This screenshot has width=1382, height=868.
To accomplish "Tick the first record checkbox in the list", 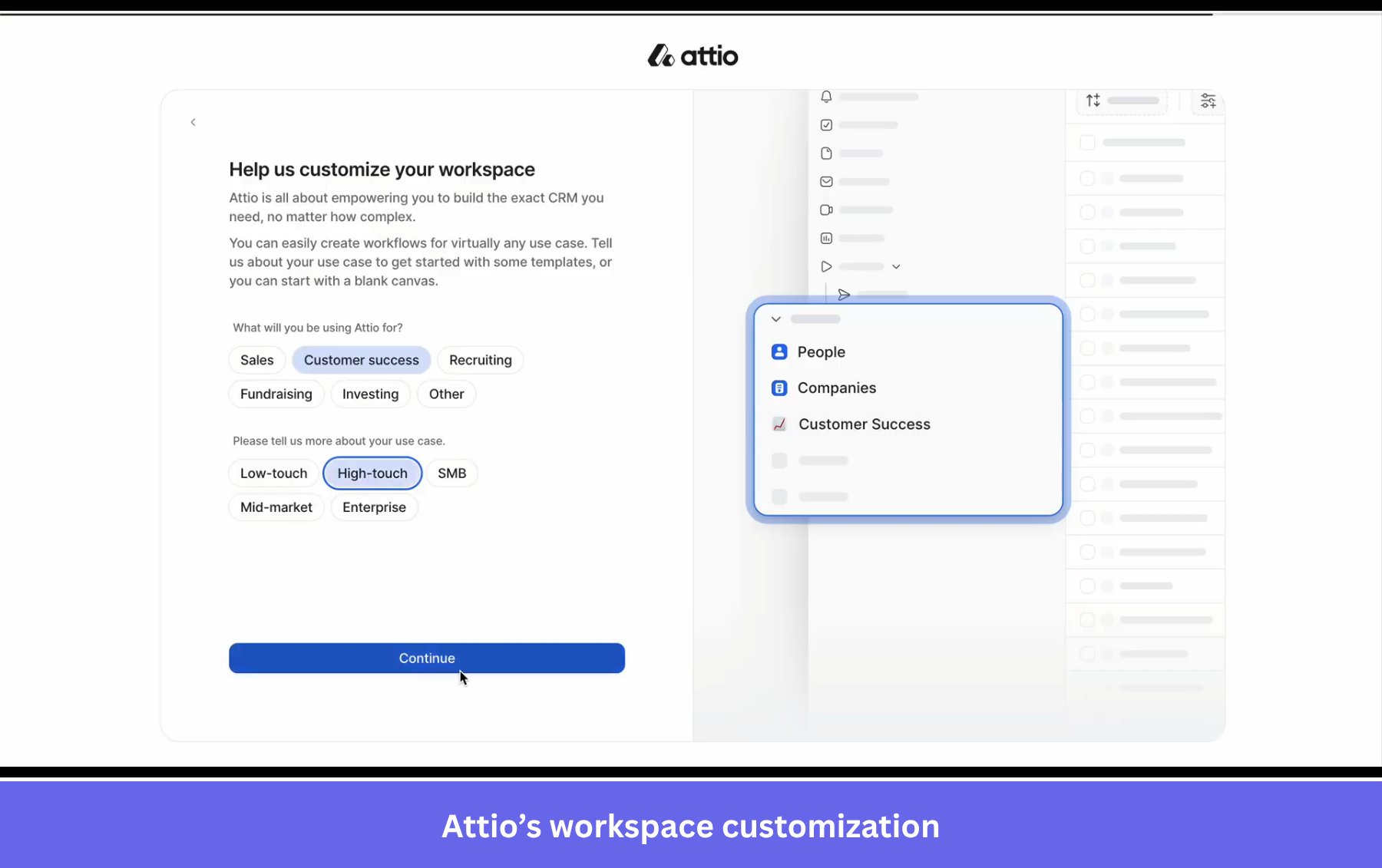I will pyautogui.click(x=1087, y=142).
